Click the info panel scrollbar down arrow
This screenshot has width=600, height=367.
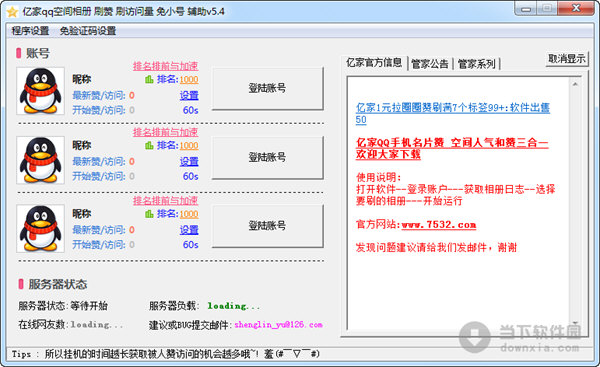[x=575, y=324]
